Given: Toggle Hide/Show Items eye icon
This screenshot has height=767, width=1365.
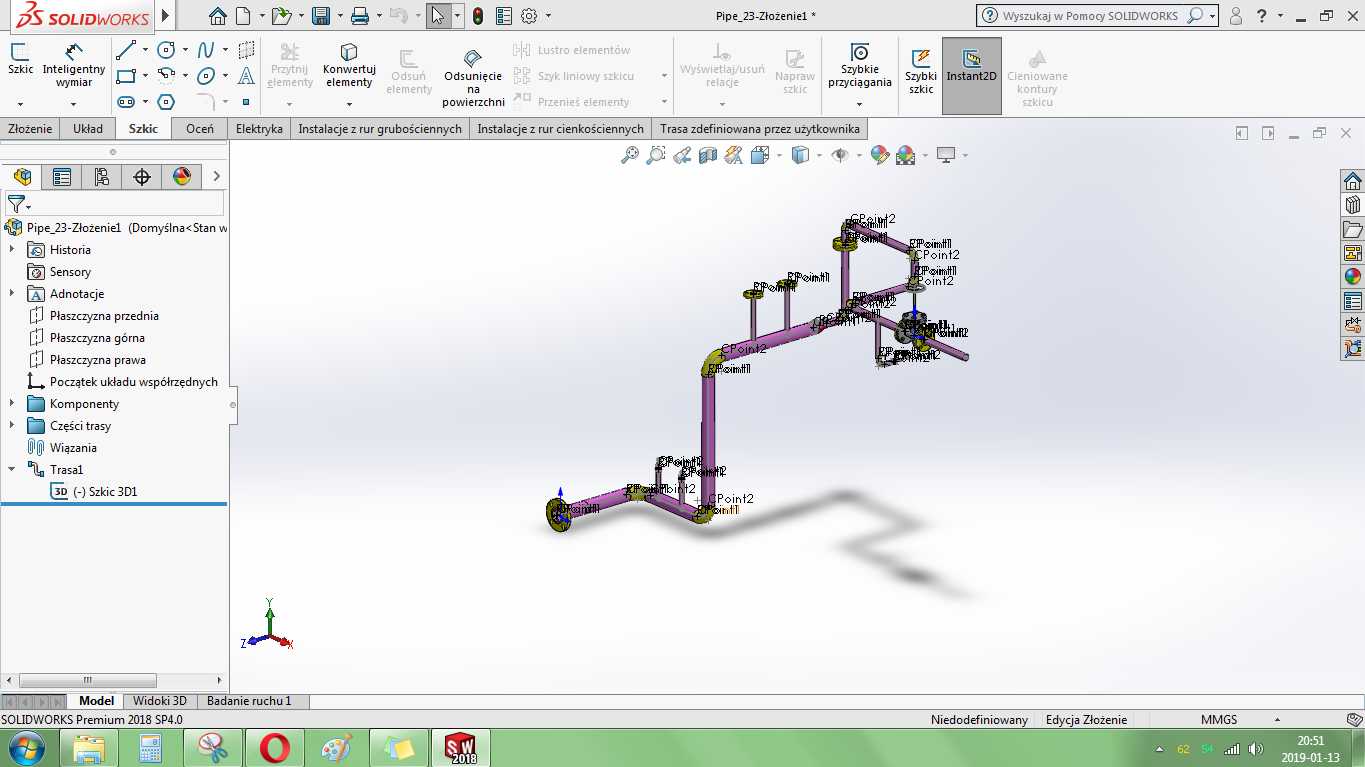Looking at the screenshot, I should coord(840,155).
